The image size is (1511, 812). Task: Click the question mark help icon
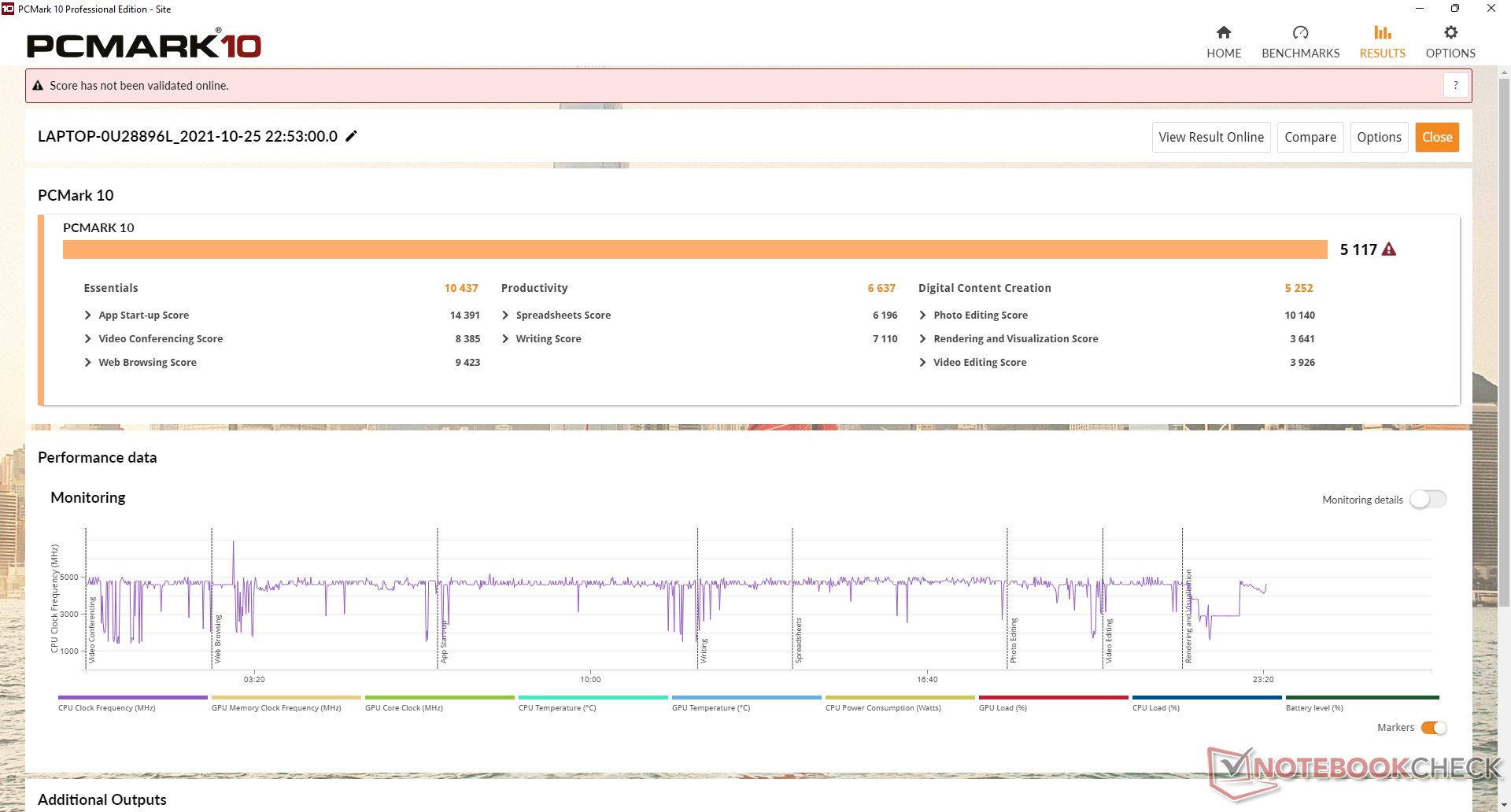[x=1455, y=85]
